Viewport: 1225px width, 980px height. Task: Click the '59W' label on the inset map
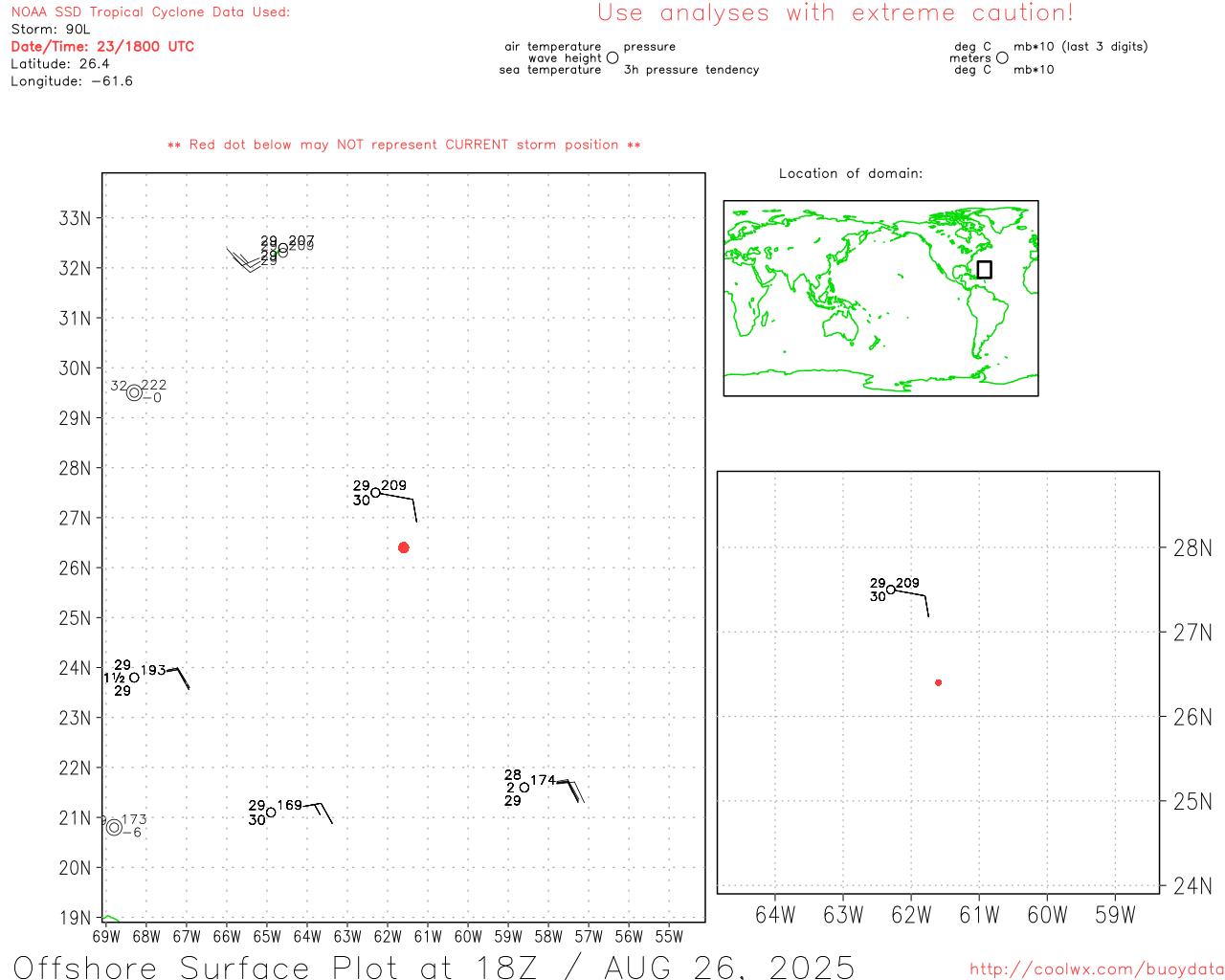click(x=1115, y=916)
